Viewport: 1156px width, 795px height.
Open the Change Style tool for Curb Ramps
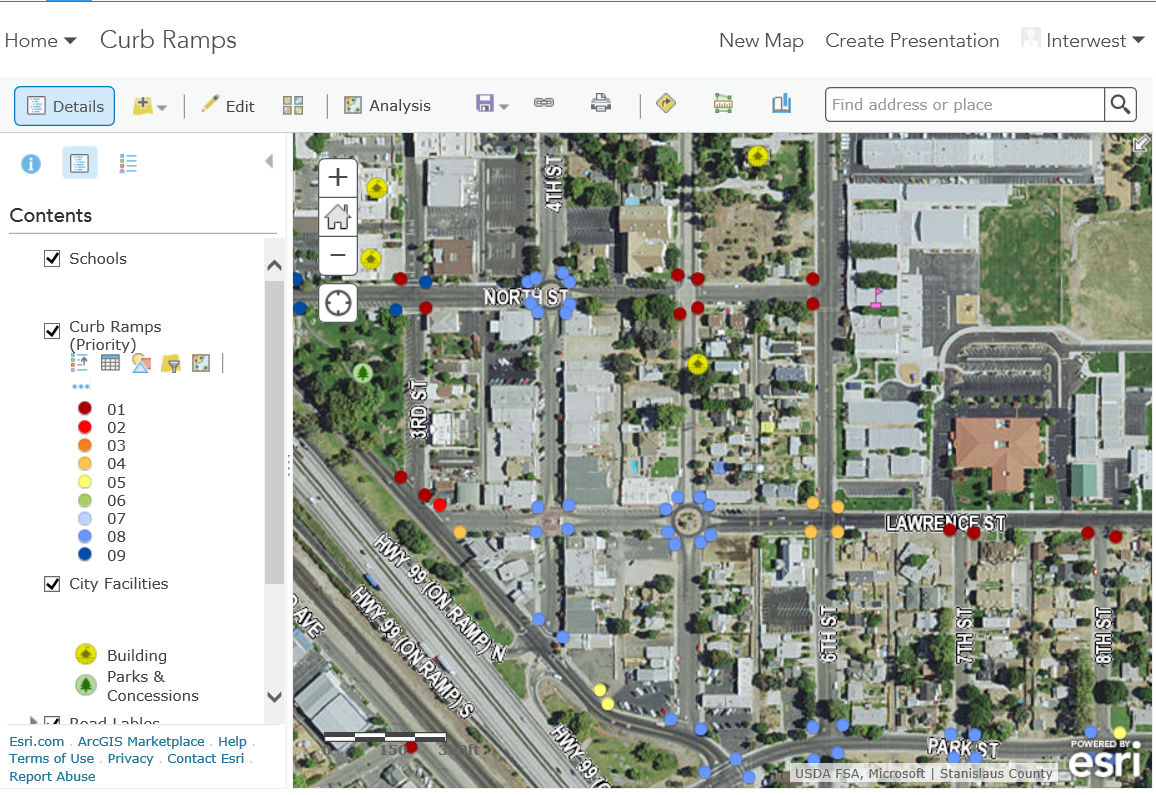click(x=140, y=362)
